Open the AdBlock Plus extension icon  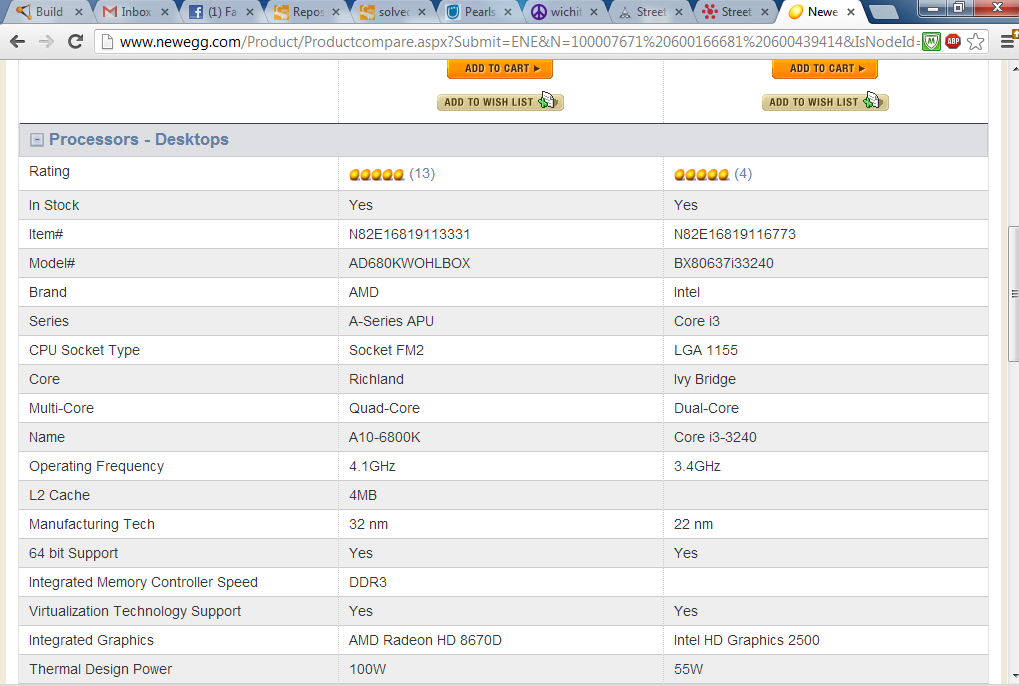[953, 42]
